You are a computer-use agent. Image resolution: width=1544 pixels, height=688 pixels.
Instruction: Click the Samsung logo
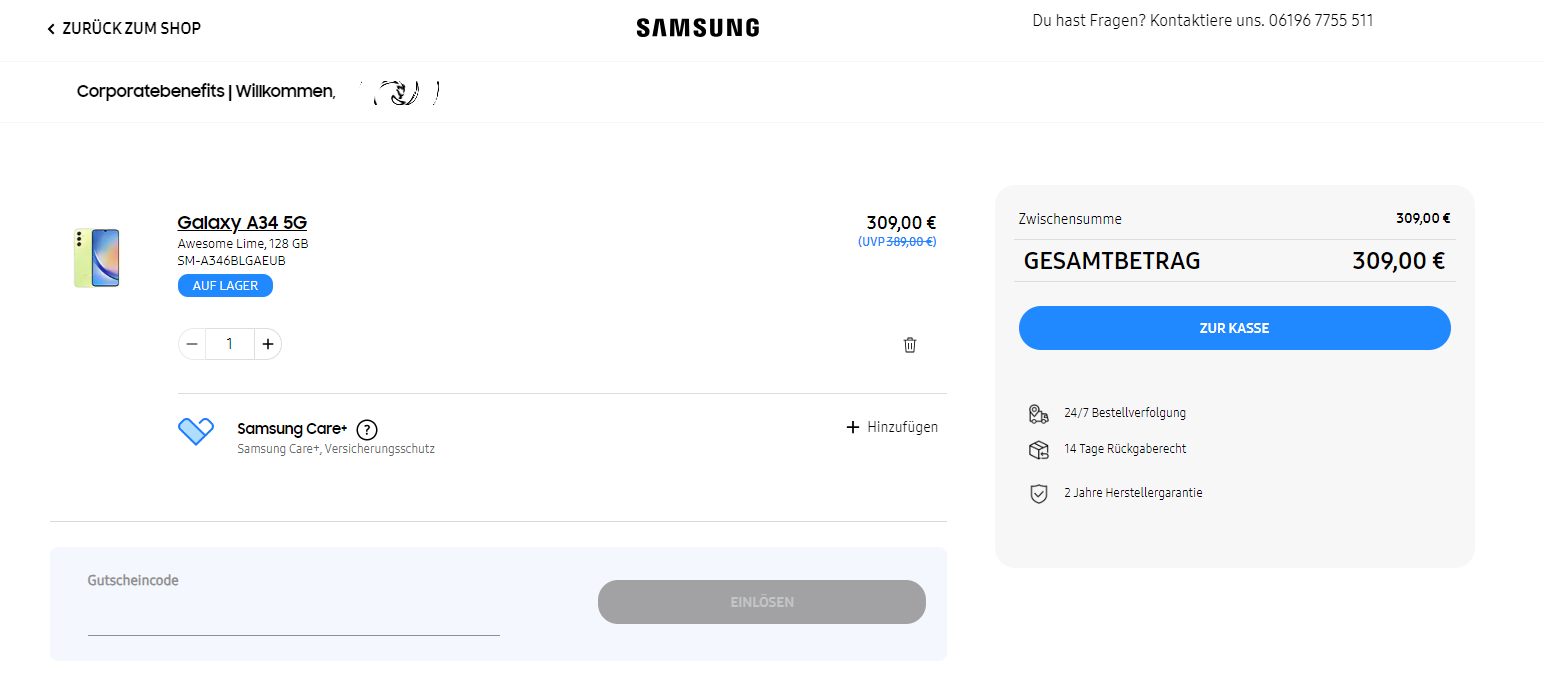(698, 28)
